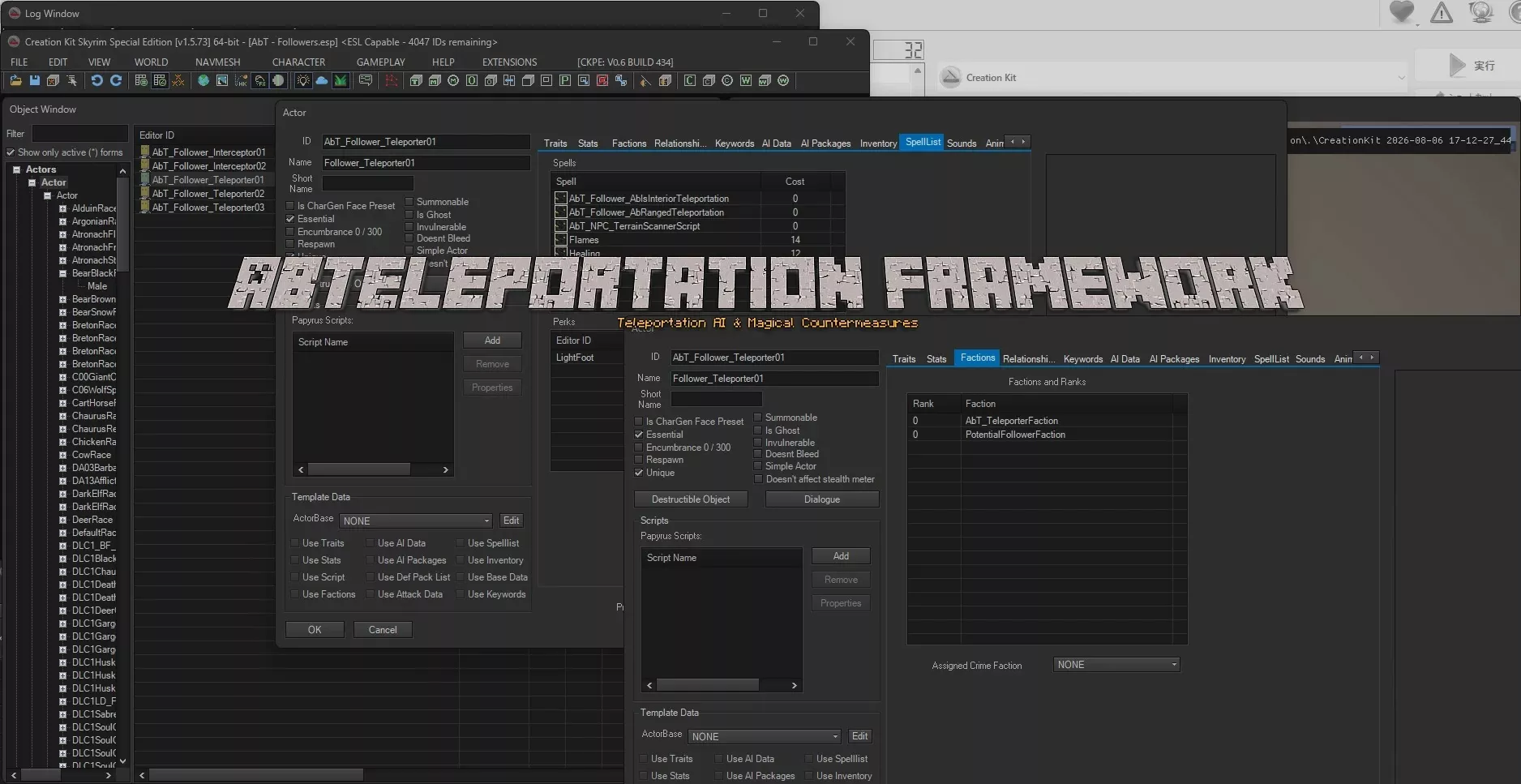Switch to AI Packages tab in rear Actor window

click(825, 144)
